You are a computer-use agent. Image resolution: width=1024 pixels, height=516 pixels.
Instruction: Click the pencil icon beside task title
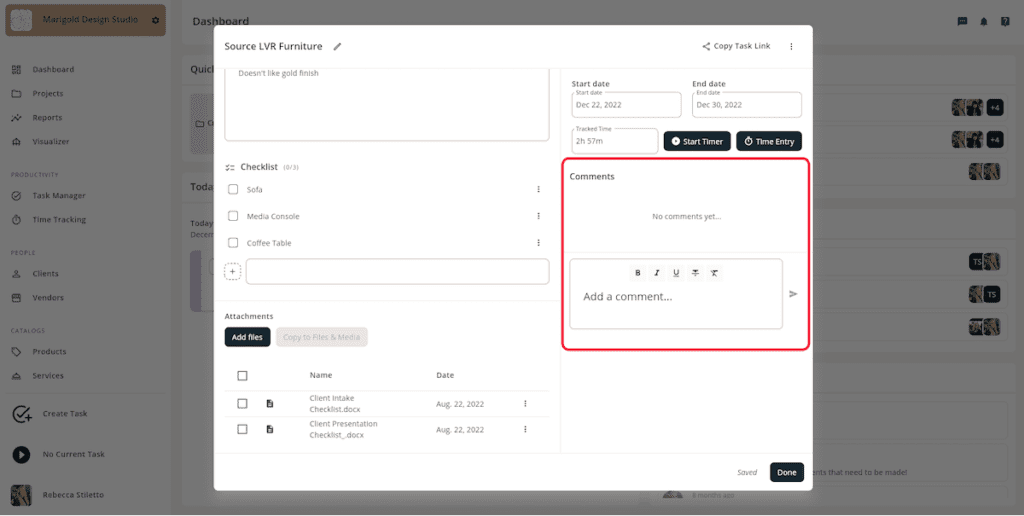[337, 46]
